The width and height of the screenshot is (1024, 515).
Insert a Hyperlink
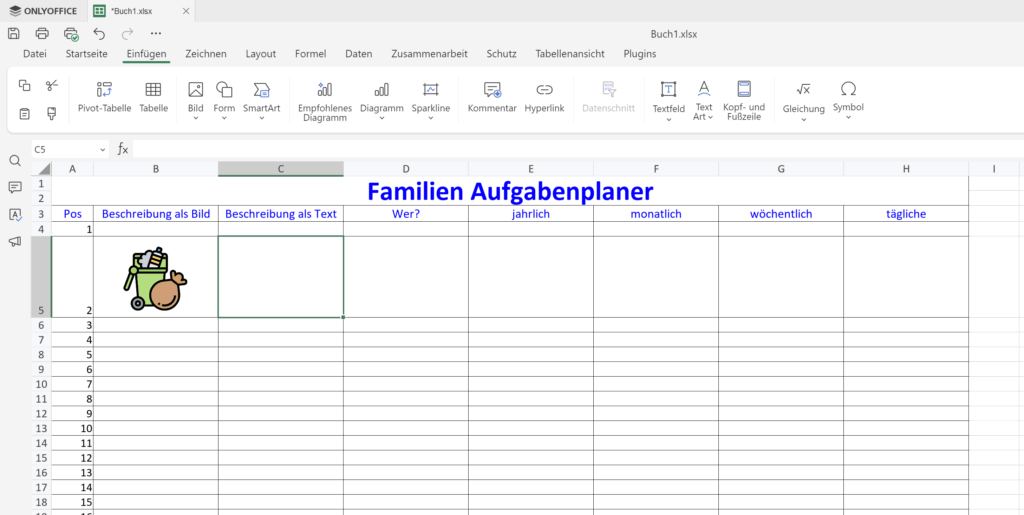tap(545, 98)
